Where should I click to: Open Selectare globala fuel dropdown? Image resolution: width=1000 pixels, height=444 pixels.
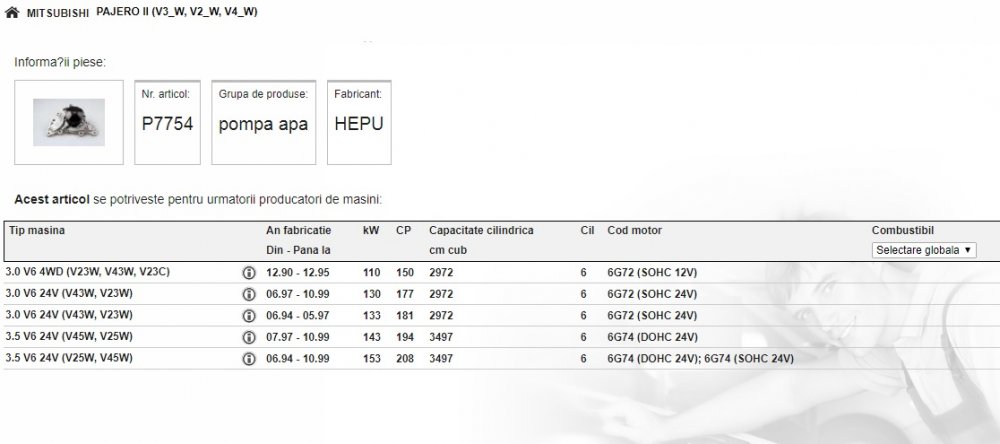[923, 250]
